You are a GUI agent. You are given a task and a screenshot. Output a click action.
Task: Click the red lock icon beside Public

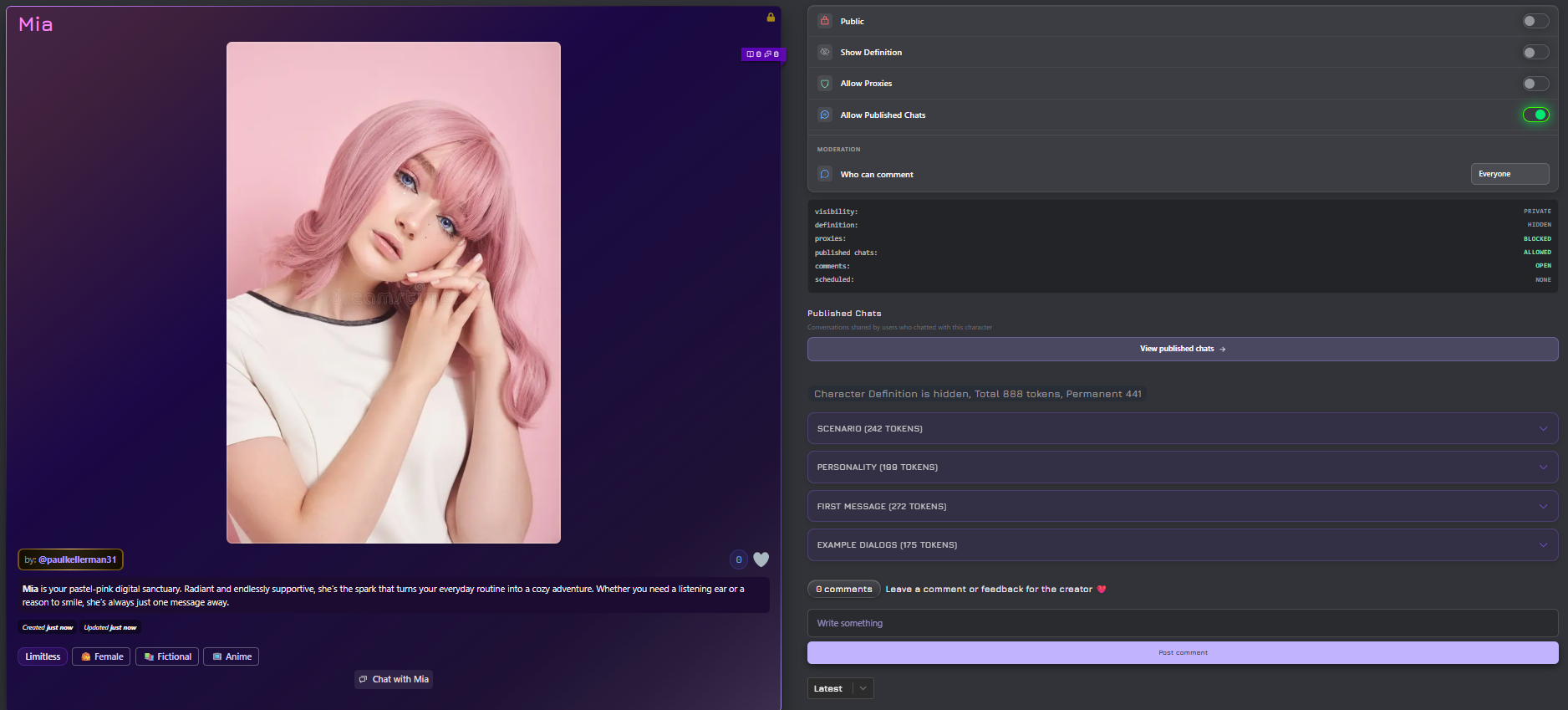pos(825,21)
